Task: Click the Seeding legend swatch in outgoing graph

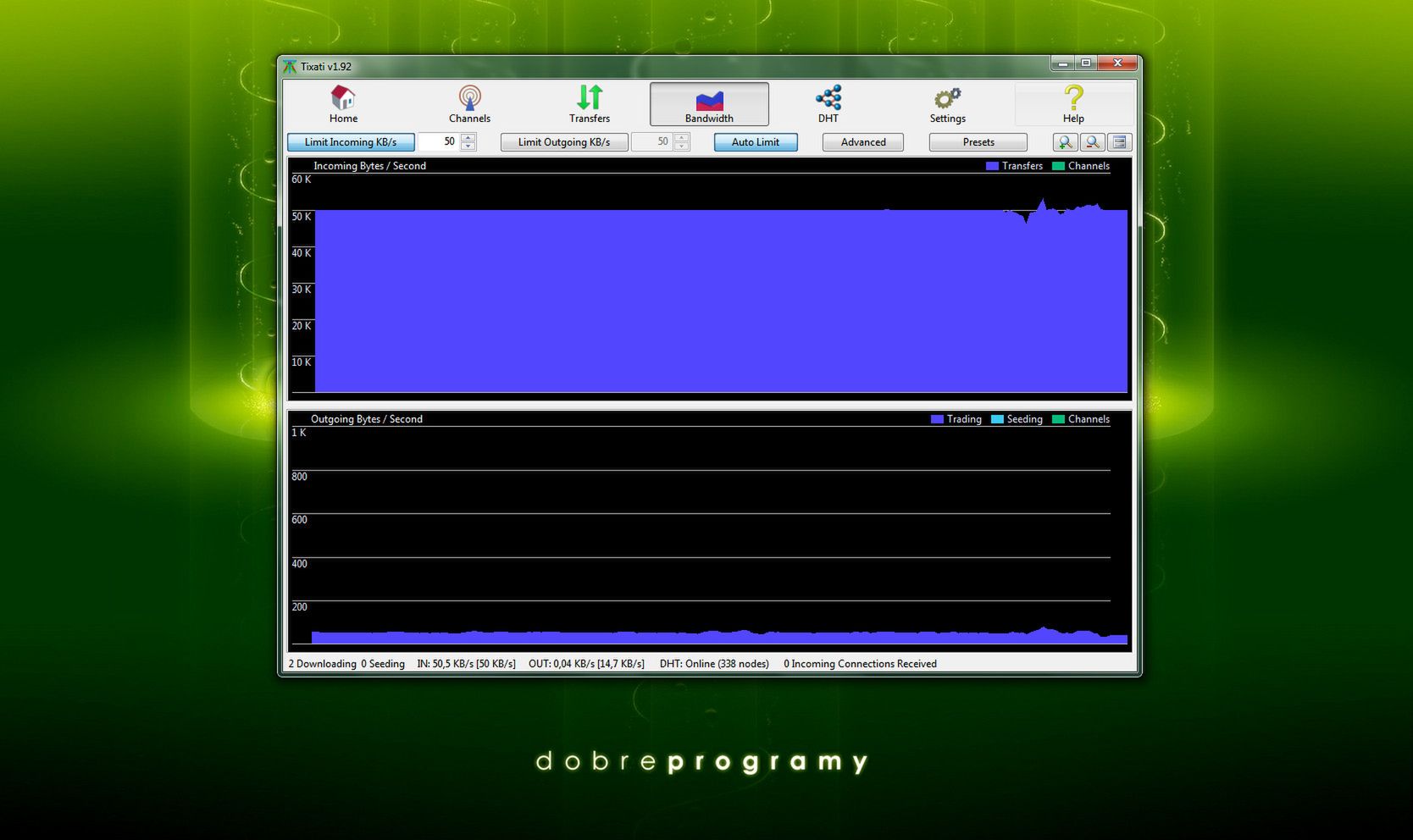Action: pos(997,419)
